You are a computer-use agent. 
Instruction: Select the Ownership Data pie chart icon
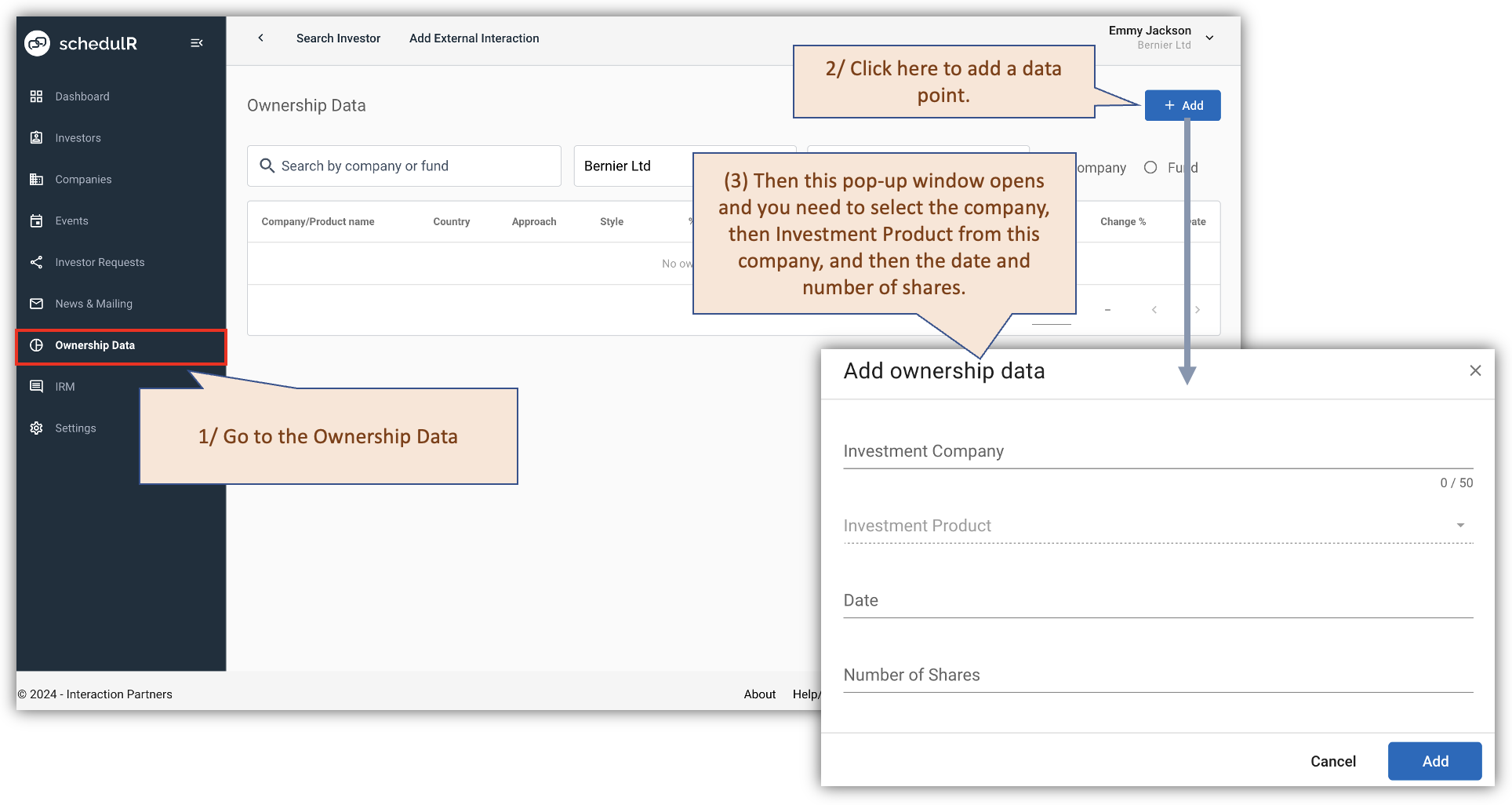(36, 345)
